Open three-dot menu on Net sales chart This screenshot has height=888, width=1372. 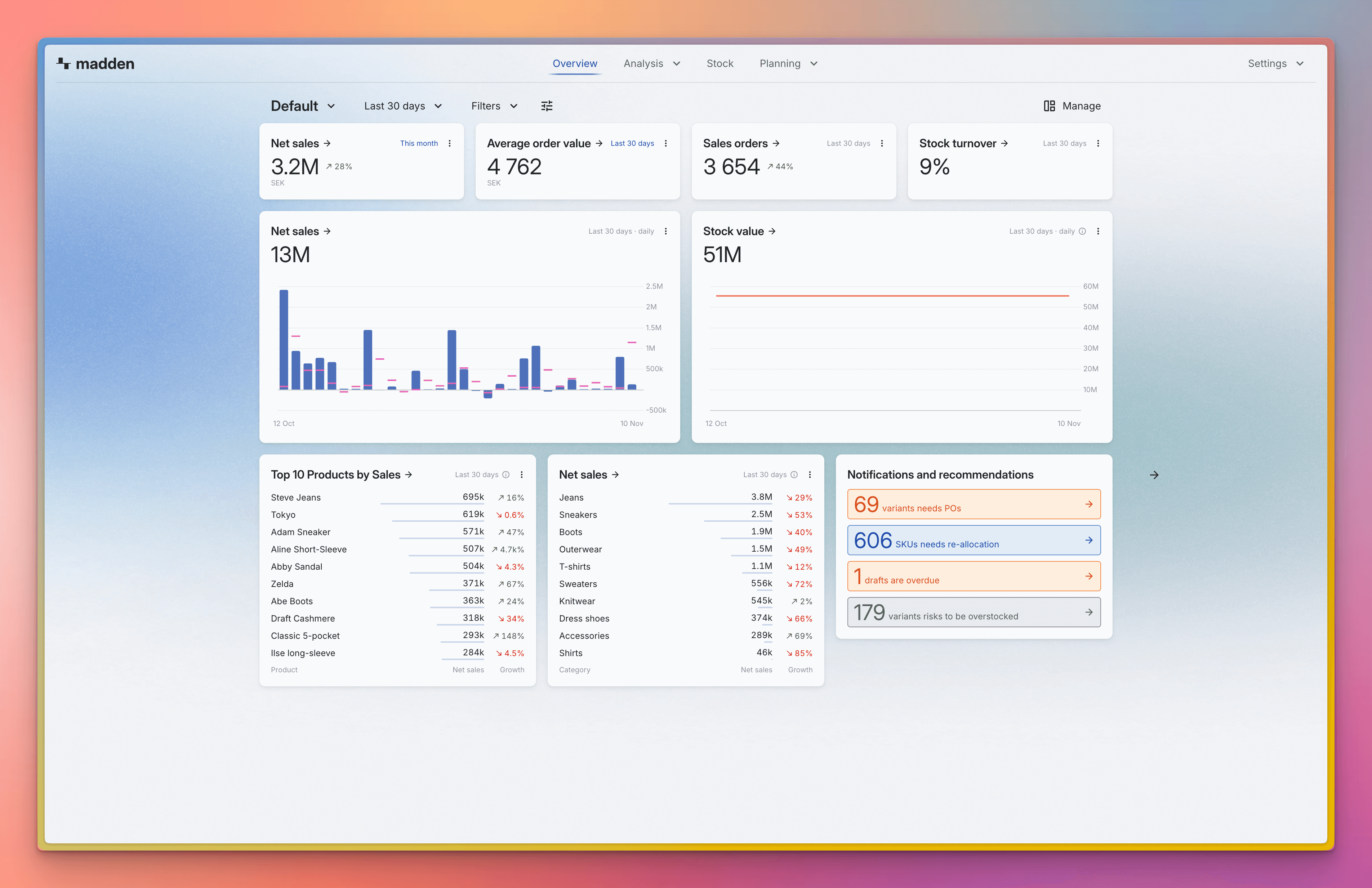coord(665,231)
